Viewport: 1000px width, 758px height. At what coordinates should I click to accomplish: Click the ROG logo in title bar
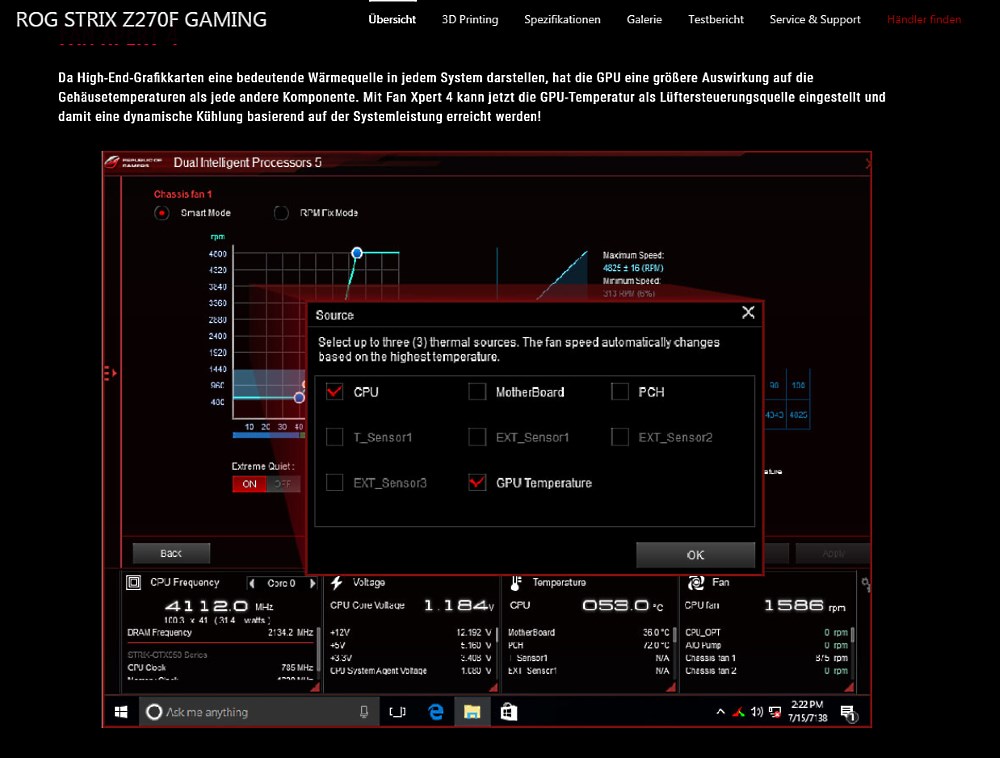pos(133,162)
